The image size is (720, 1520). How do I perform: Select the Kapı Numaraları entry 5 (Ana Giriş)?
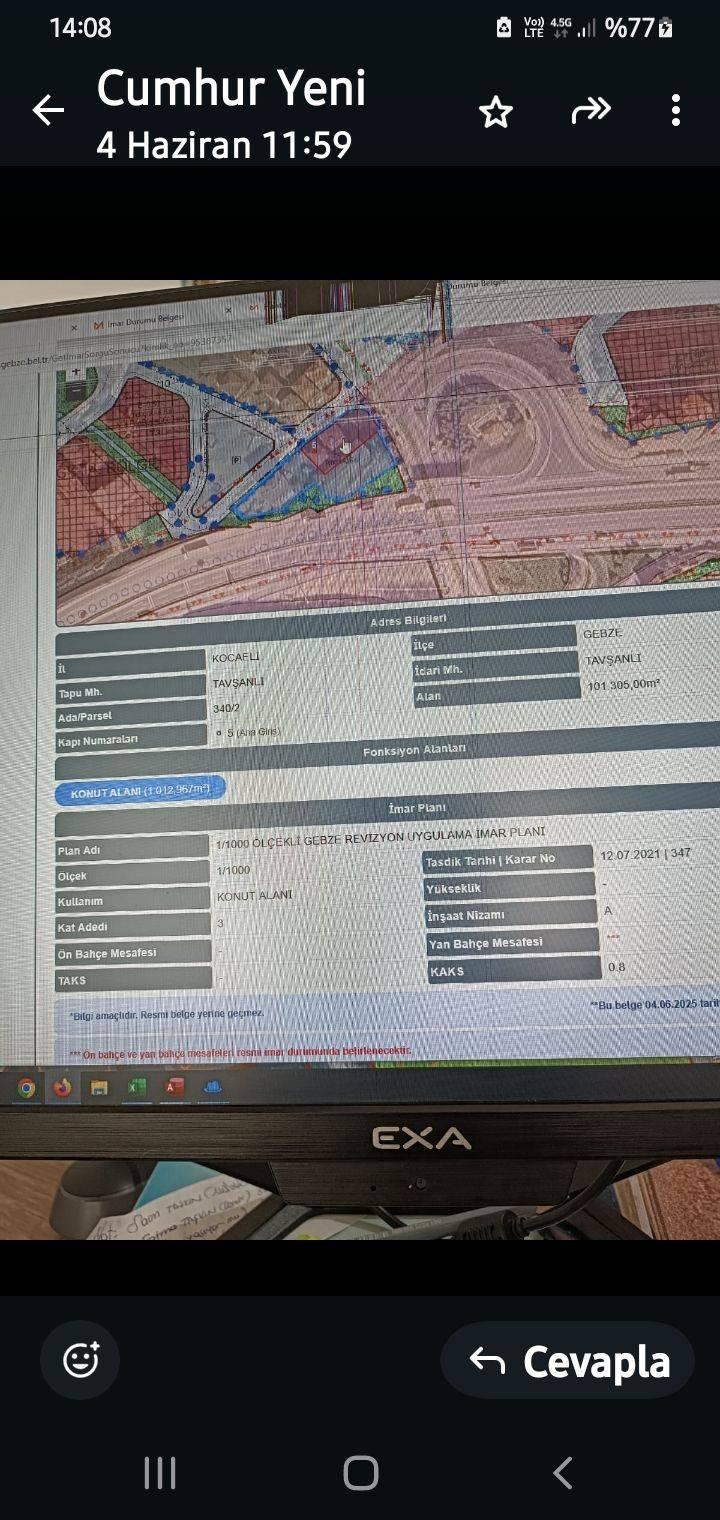248,732
